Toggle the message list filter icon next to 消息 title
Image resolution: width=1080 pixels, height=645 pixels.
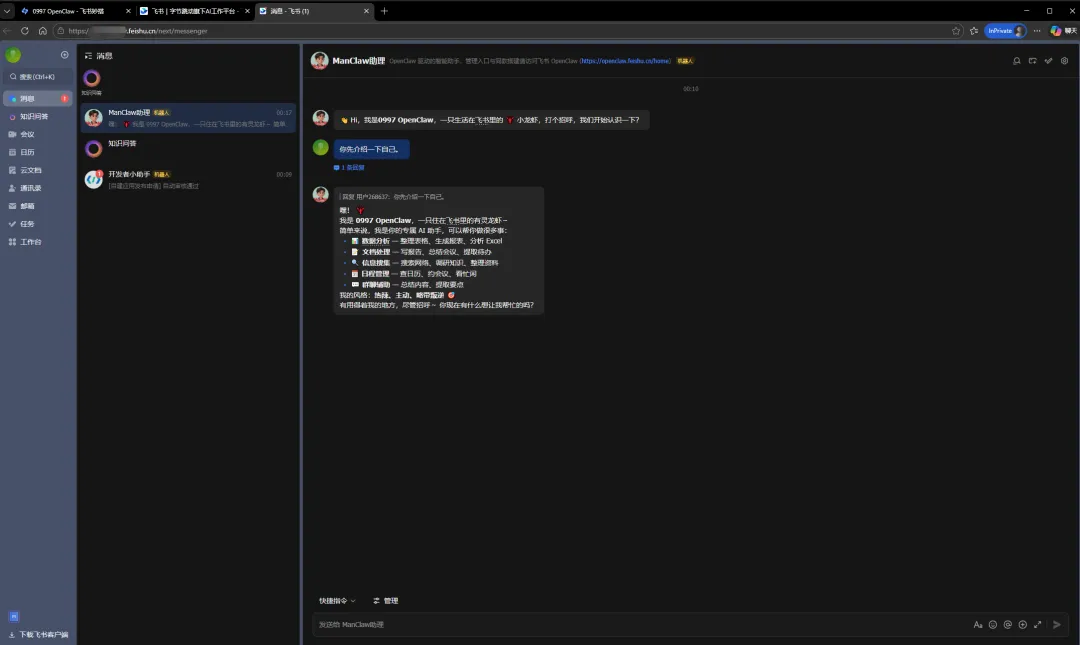88,56
